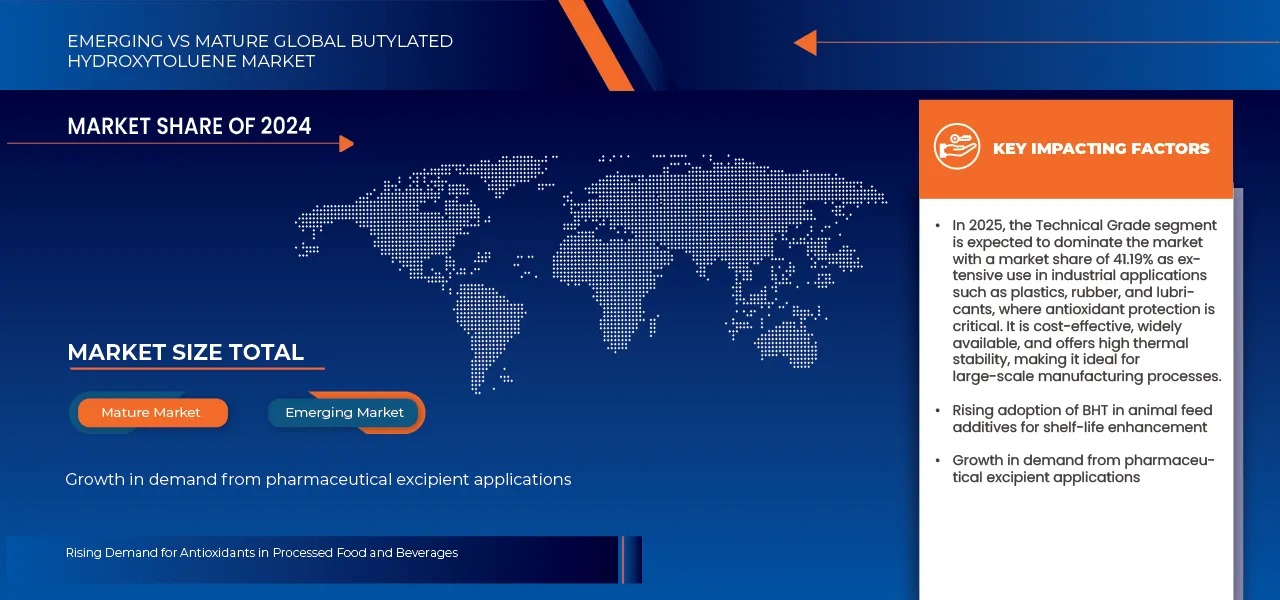Enable the first bullet about Technical Grade segment
This screenshot has height=600, width=1280.
pyautogui.click(x=1084, y=300)
